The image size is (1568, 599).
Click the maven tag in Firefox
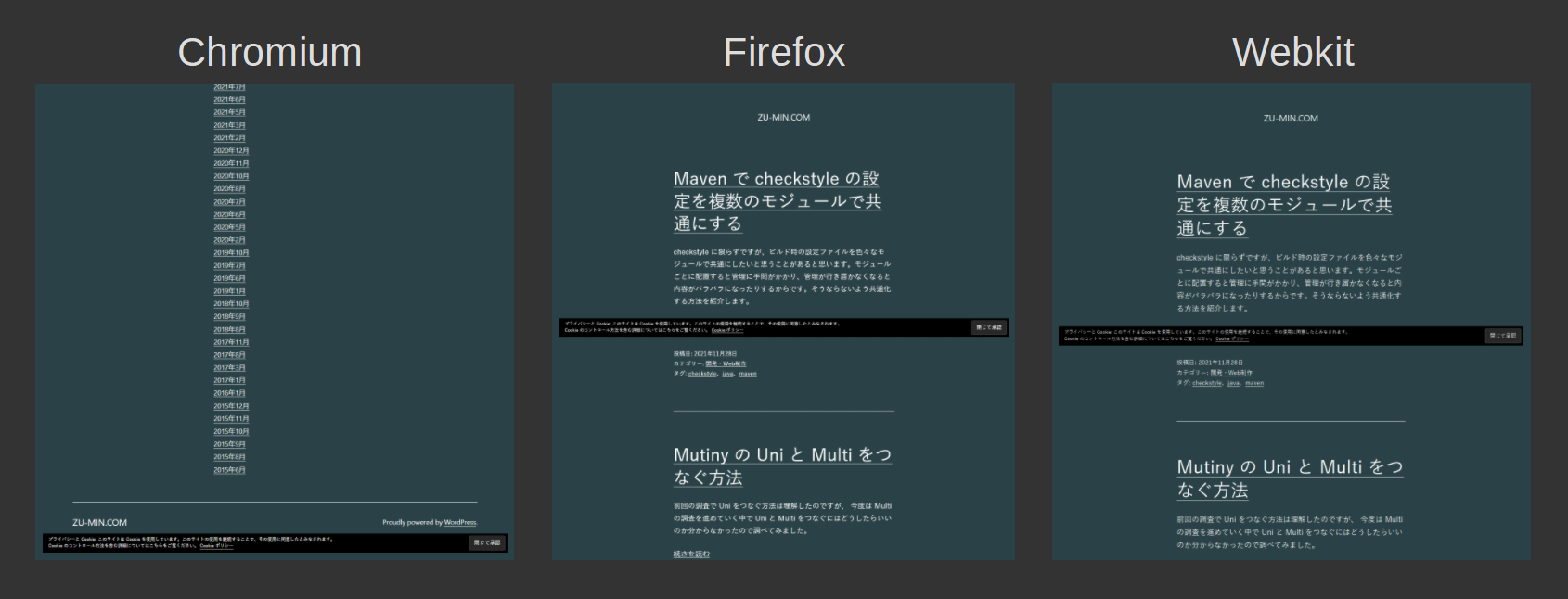coord(748,374)
